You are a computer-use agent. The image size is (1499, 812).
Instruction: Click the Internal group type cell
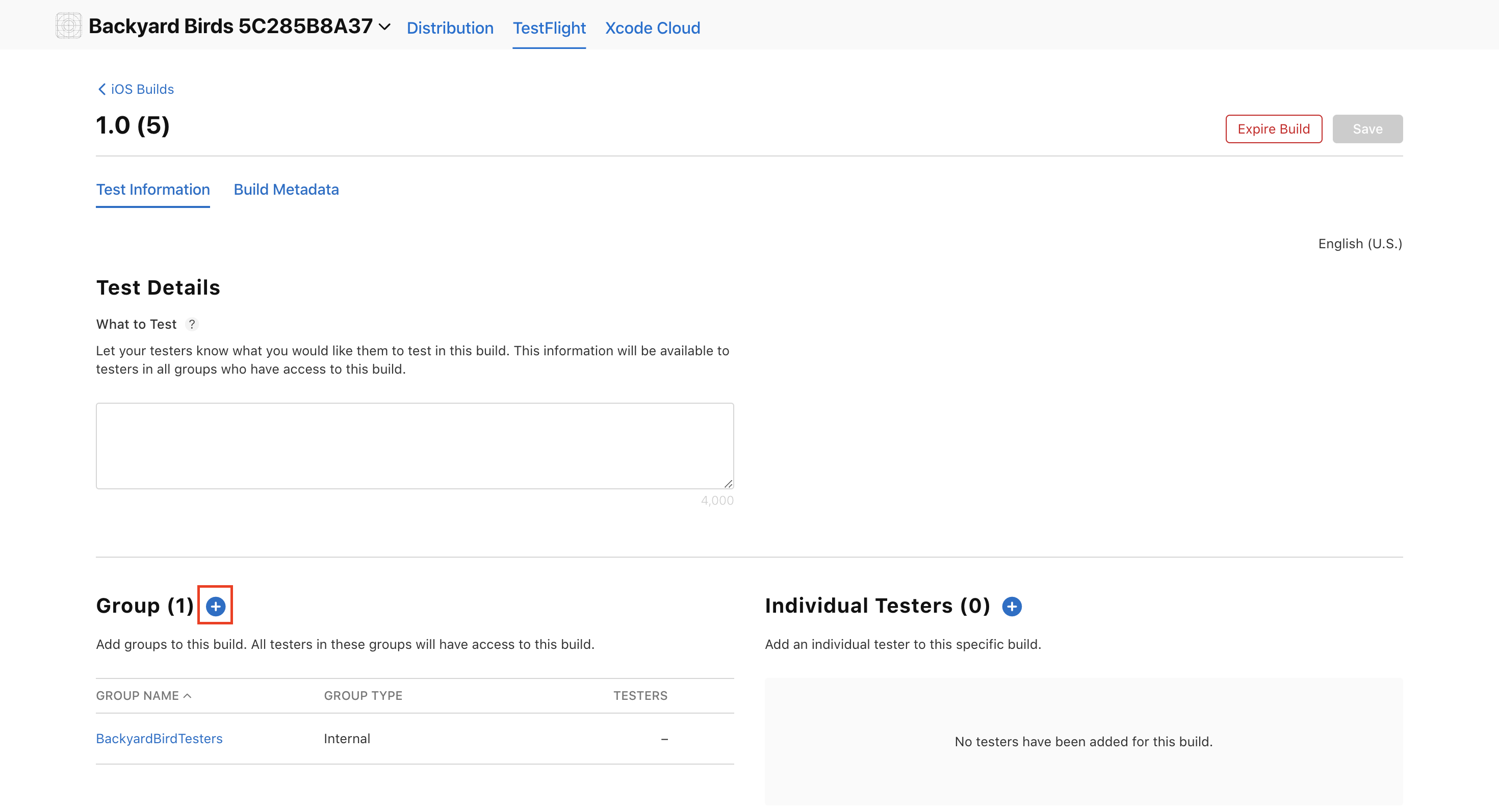pyautogui.click(x=347, y=738)
